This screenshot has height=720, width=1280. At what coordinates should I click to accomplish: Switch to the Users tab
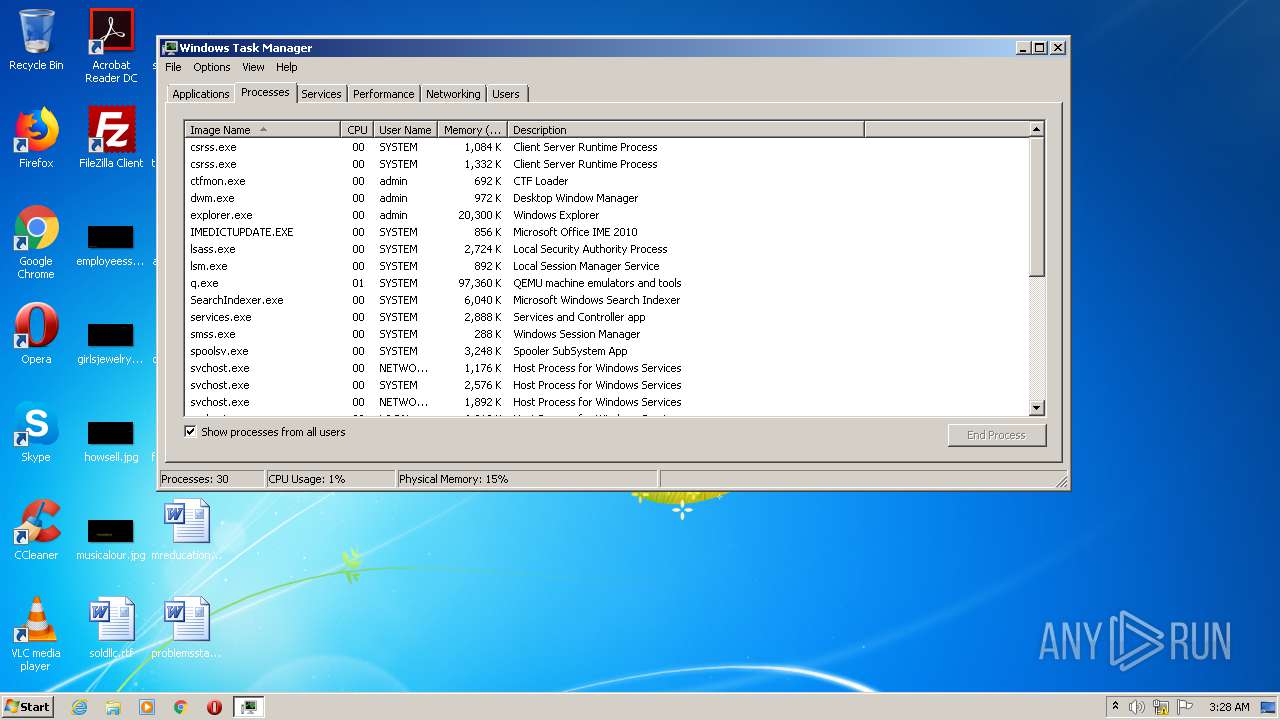click(x=506, y=94)
